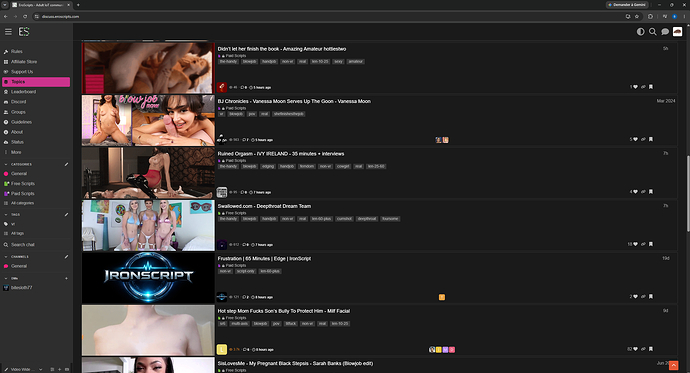Open DM with bilesloth77
Screen dimensions: 690x373
point(36,288)
